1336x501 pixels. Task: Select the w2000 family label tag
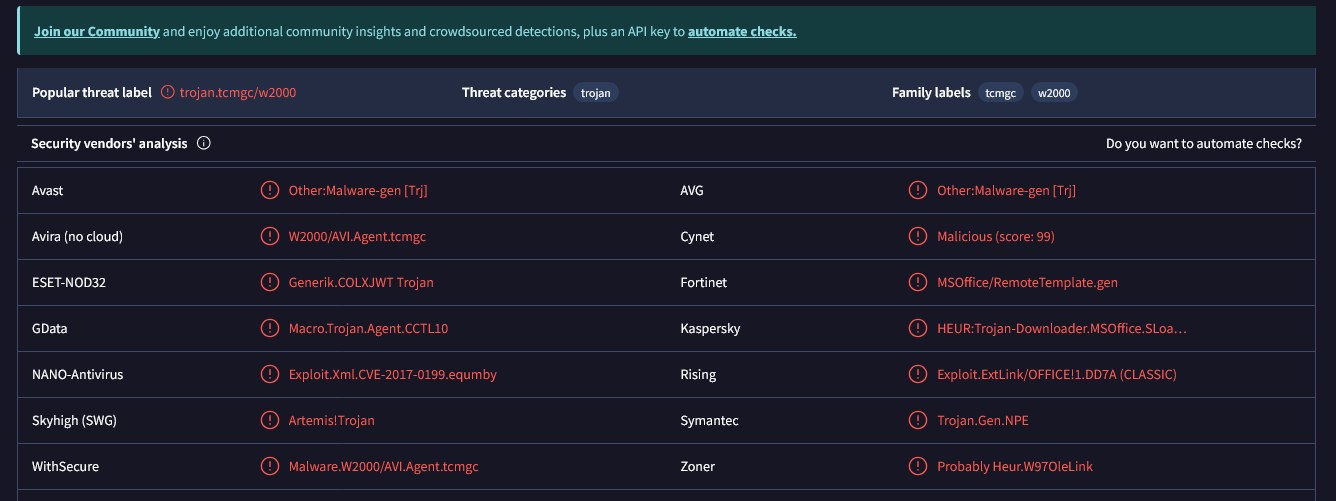1054,92
